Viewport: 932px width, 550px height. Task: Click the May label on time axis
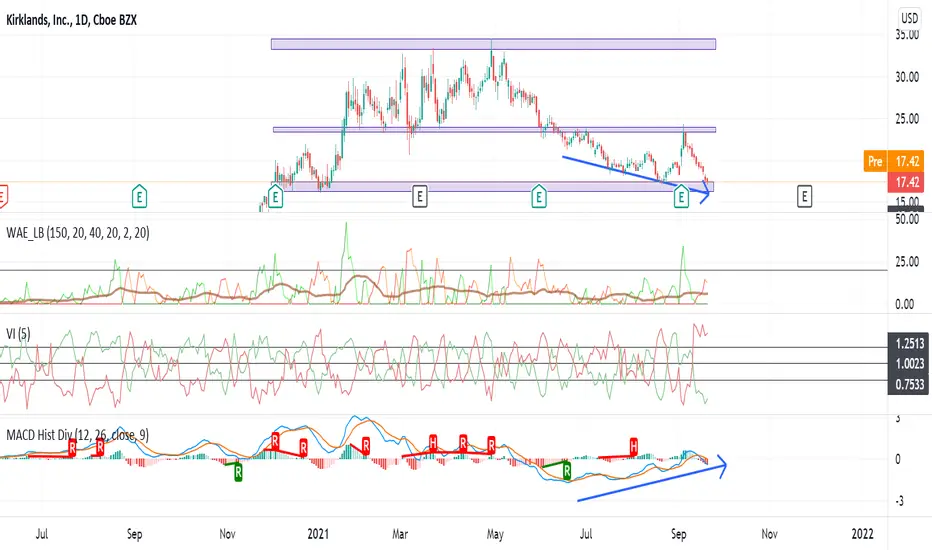pos(495,533)
